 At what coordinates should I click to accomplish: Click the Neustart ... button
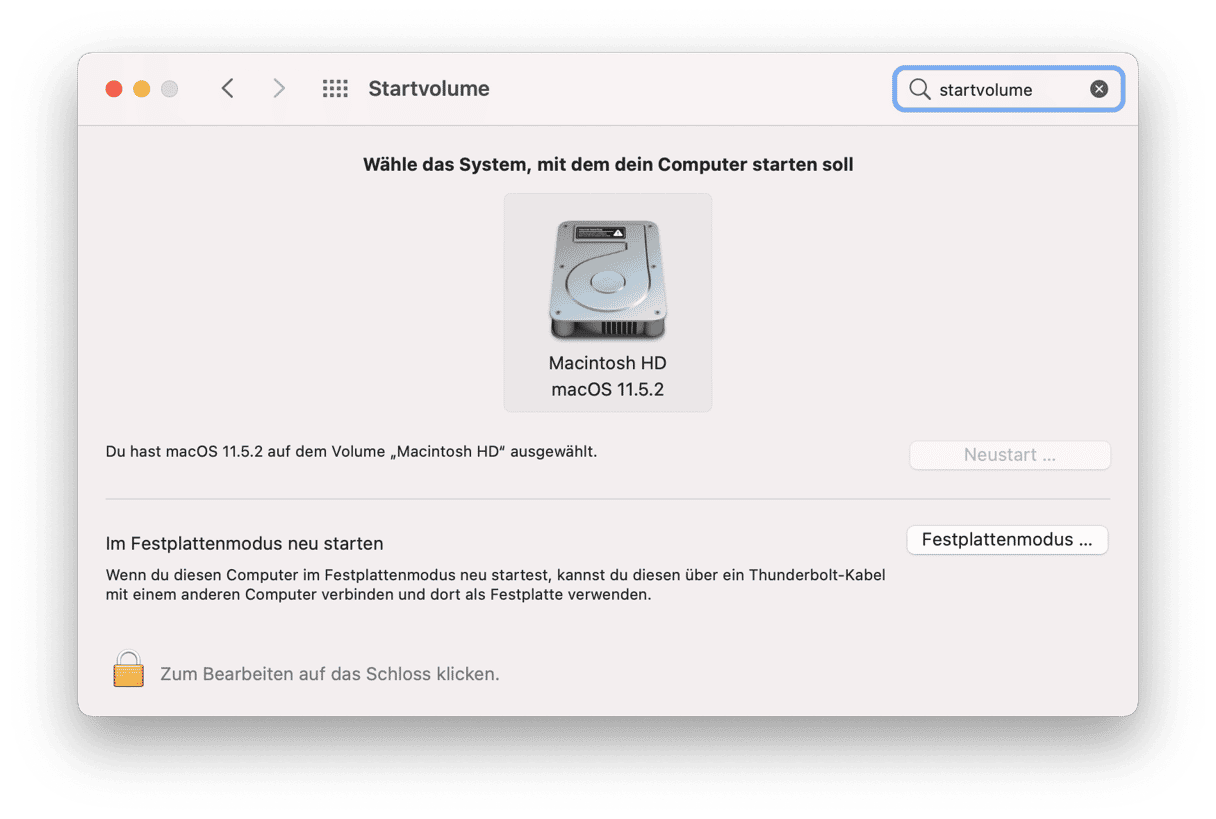(x=1010, y=455)
